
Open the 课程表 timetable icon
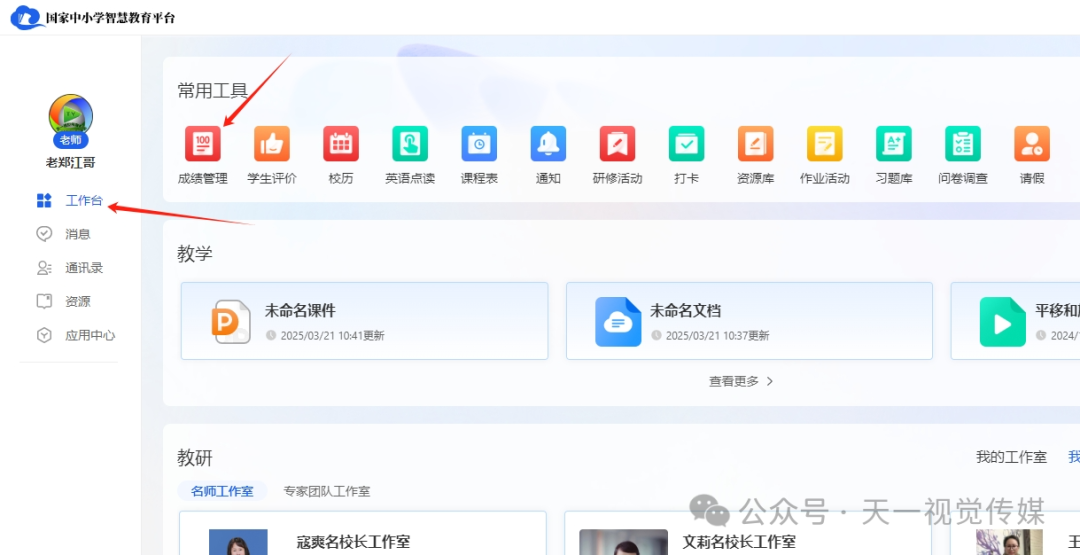479,144
